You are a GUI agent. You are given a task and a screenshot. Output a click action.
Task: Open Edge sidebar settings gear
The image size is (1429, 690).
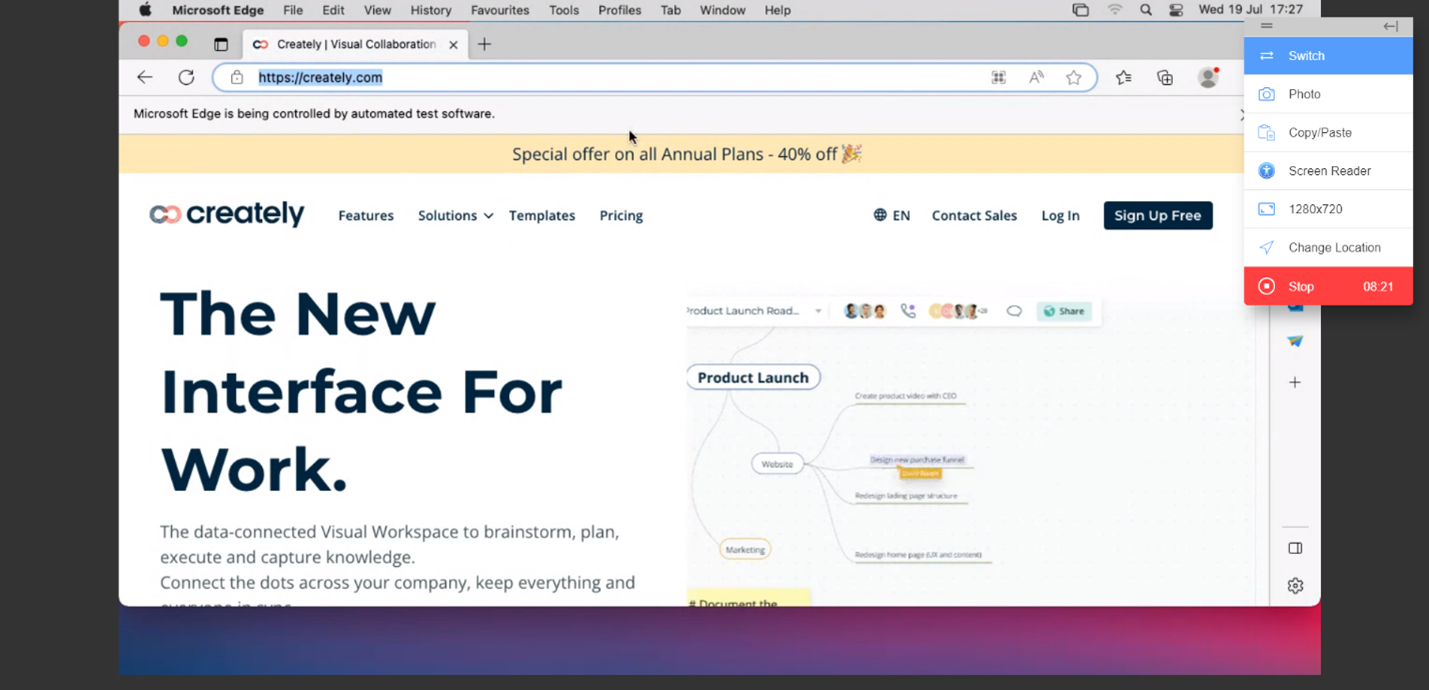point(1295,586)
